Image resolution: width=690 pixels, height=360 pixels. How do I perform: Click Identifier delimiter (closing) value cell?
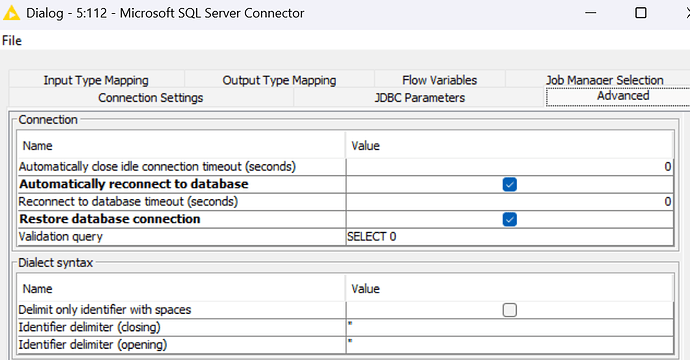coord(510,327)
